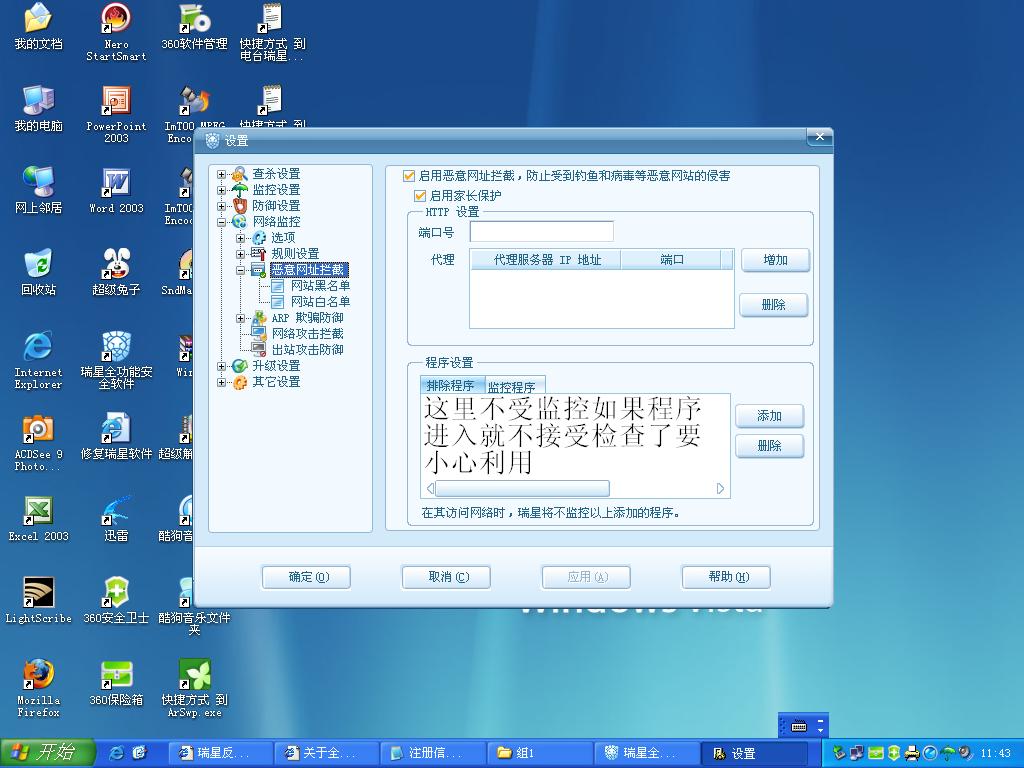Click the 升级设置 icon in tree
Screen dimensions: 1024x768
click(x=239, y=366)
